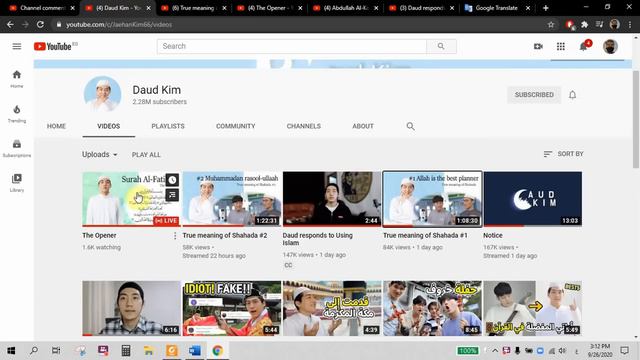640x360 pixels.
Task: Bookmark this page with the star
Action: [x=551, y=24]
